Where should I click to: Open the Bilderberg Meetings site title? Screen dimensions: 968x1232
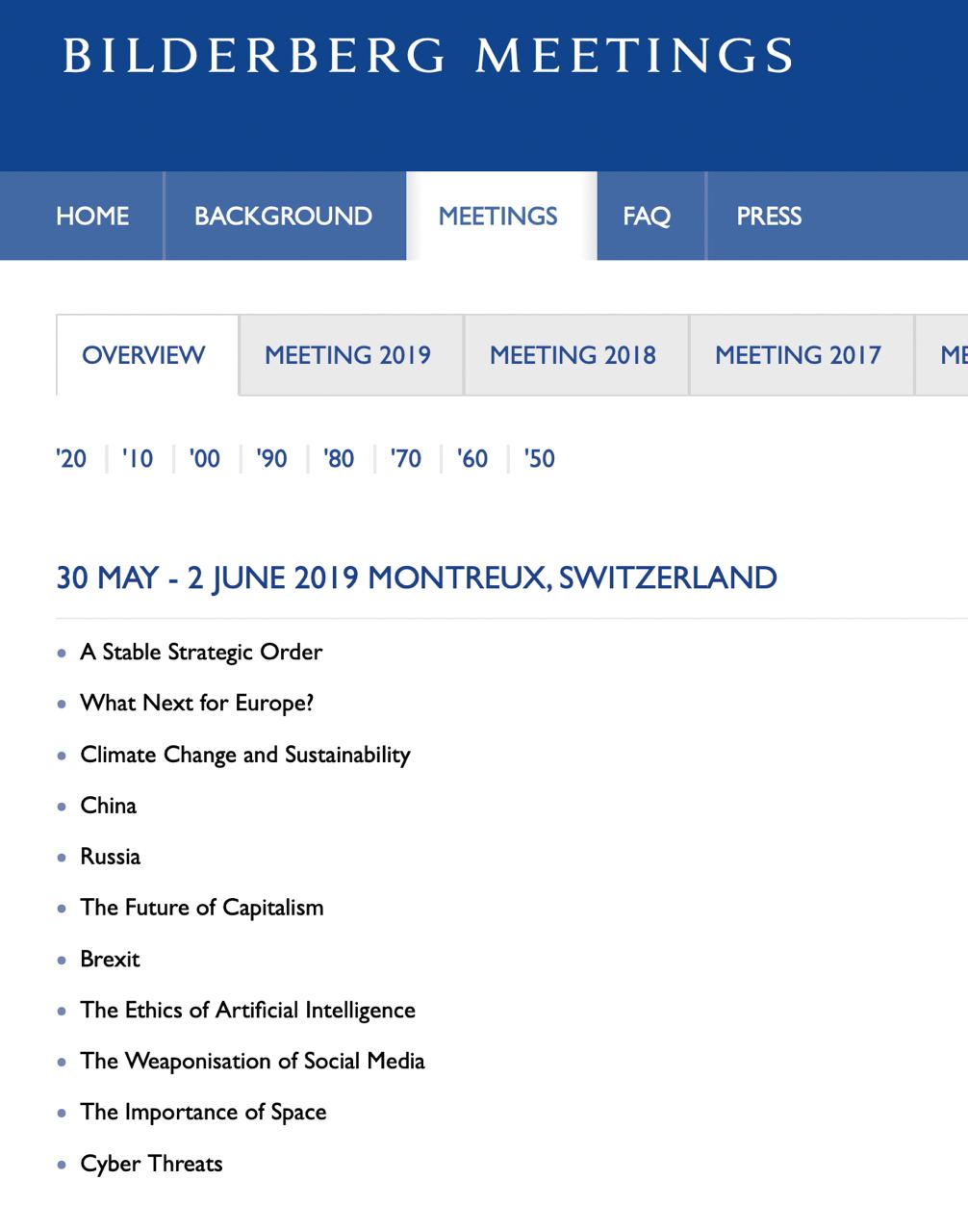pos(428,55)
